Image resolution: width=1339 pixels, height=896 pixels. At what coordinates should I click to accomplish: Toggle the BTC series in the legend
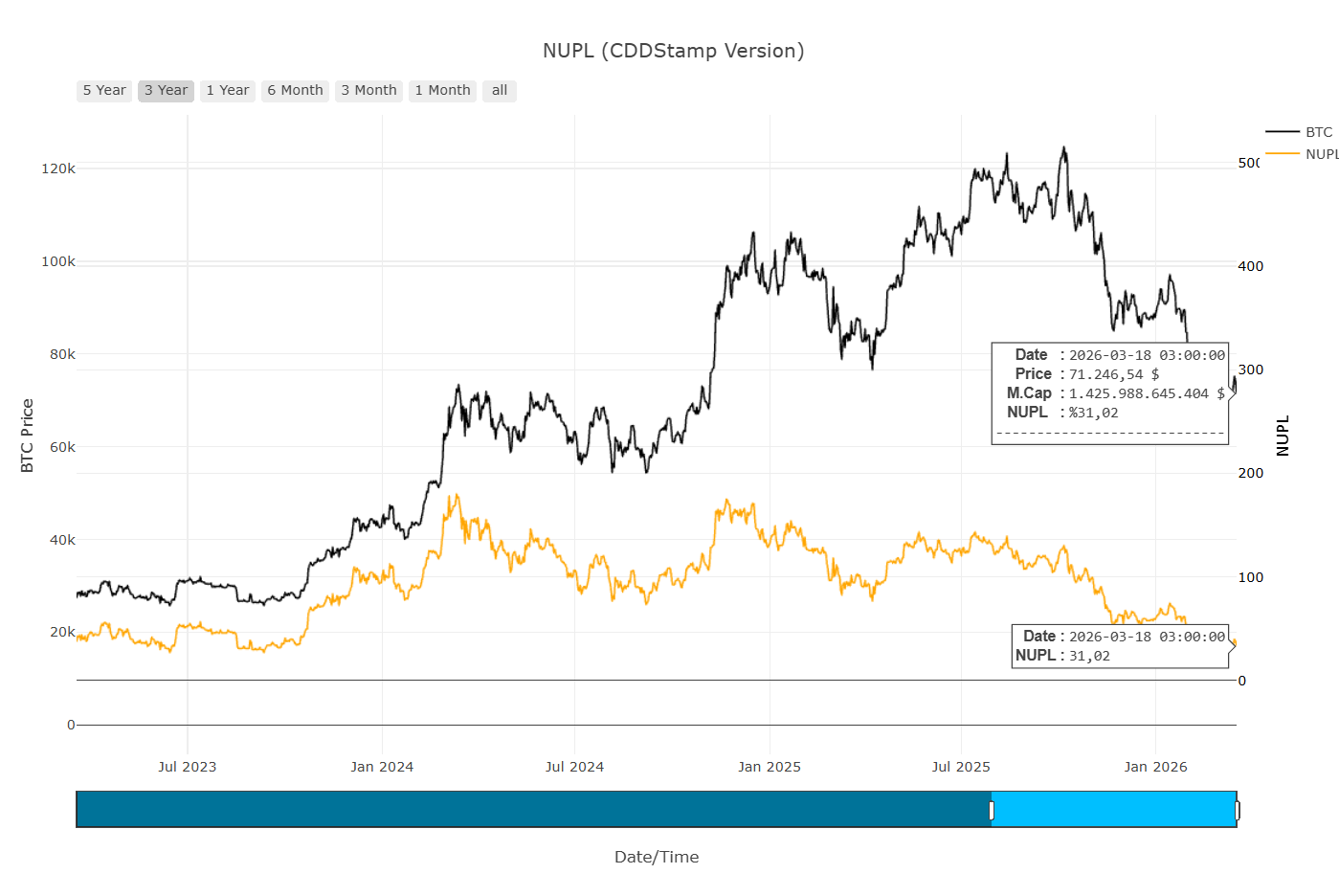point(1318,132)
